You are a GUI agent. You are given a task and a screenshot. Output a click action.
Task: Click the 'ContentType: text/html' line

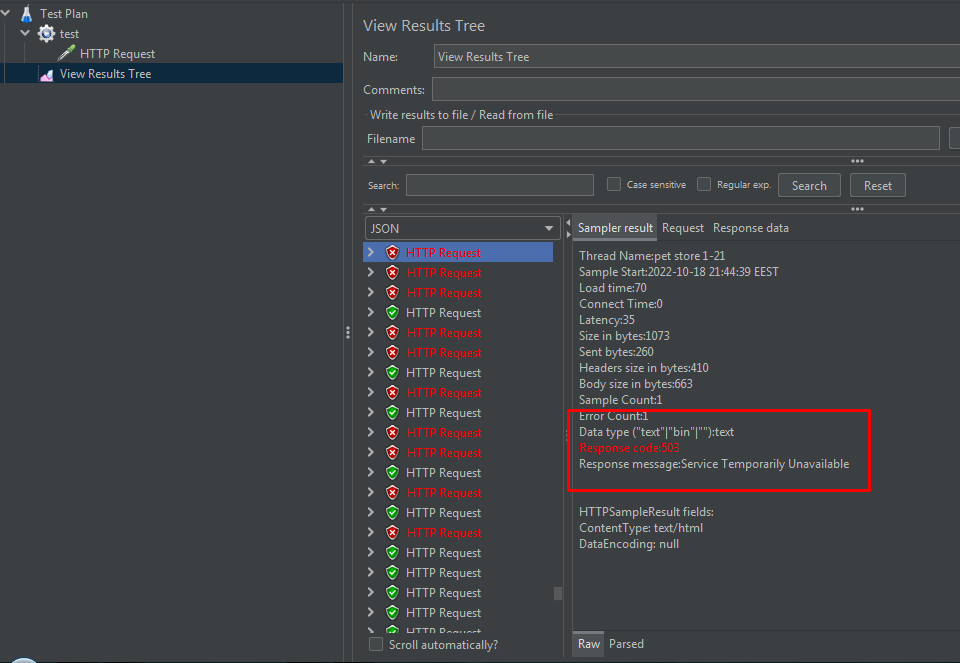(x=641, y=528)
